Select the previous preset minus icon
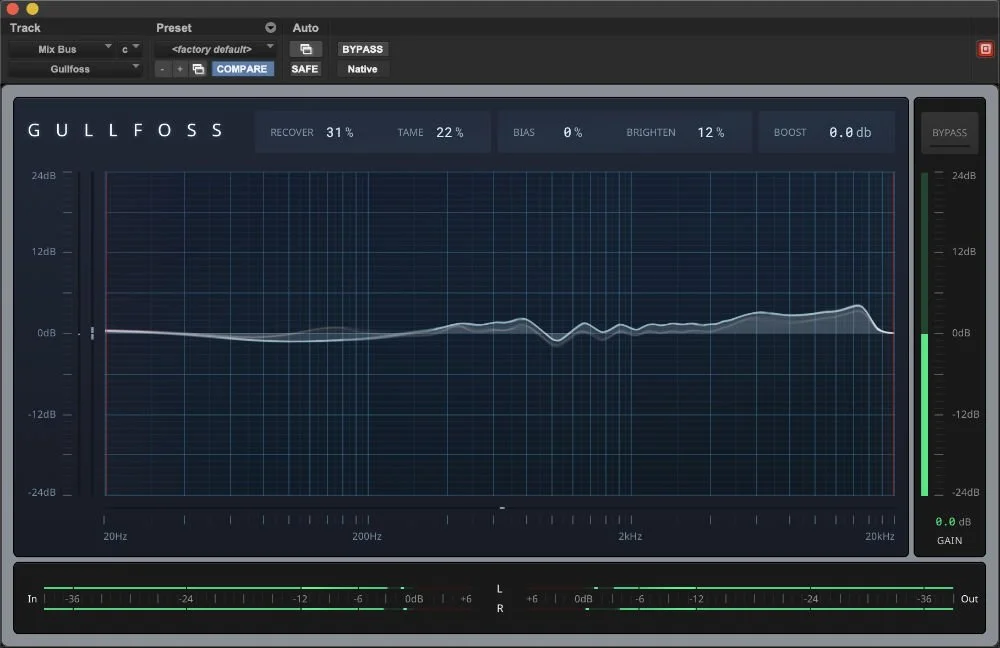Viewport: 1000px width, 648px height. 162,69
